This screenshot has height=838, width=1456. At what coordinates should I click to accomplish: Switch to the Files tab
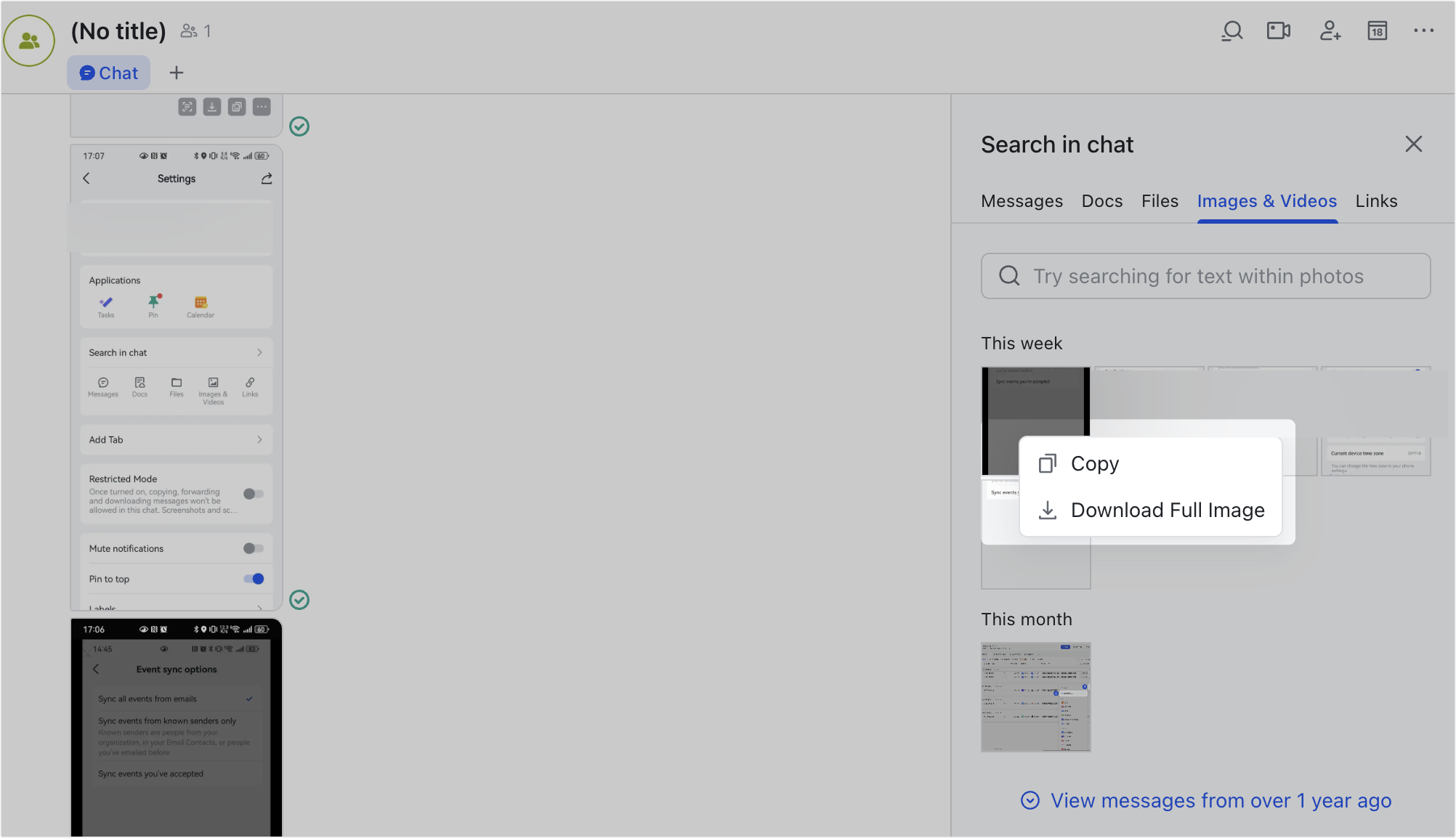point(1160,201)
